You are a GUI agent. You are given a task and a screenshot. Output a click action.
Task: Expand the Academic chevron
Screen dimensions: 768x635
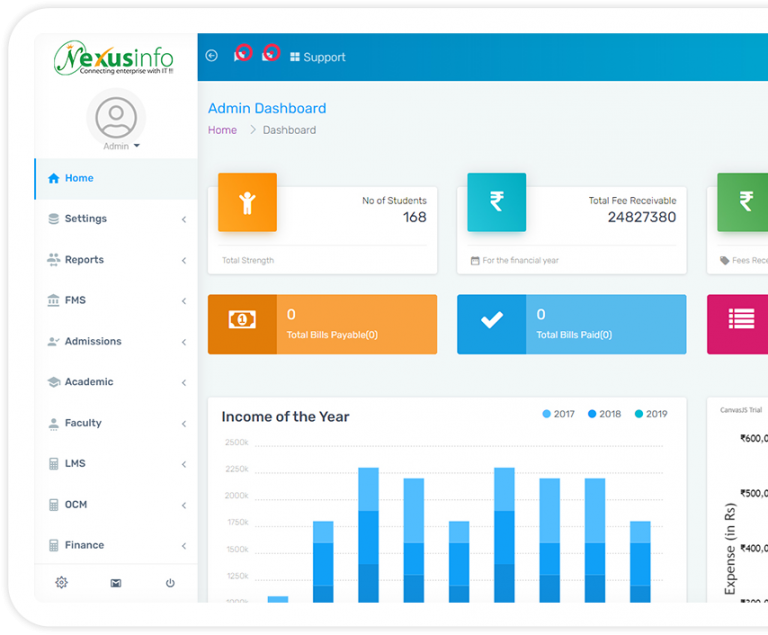point(184,383)
